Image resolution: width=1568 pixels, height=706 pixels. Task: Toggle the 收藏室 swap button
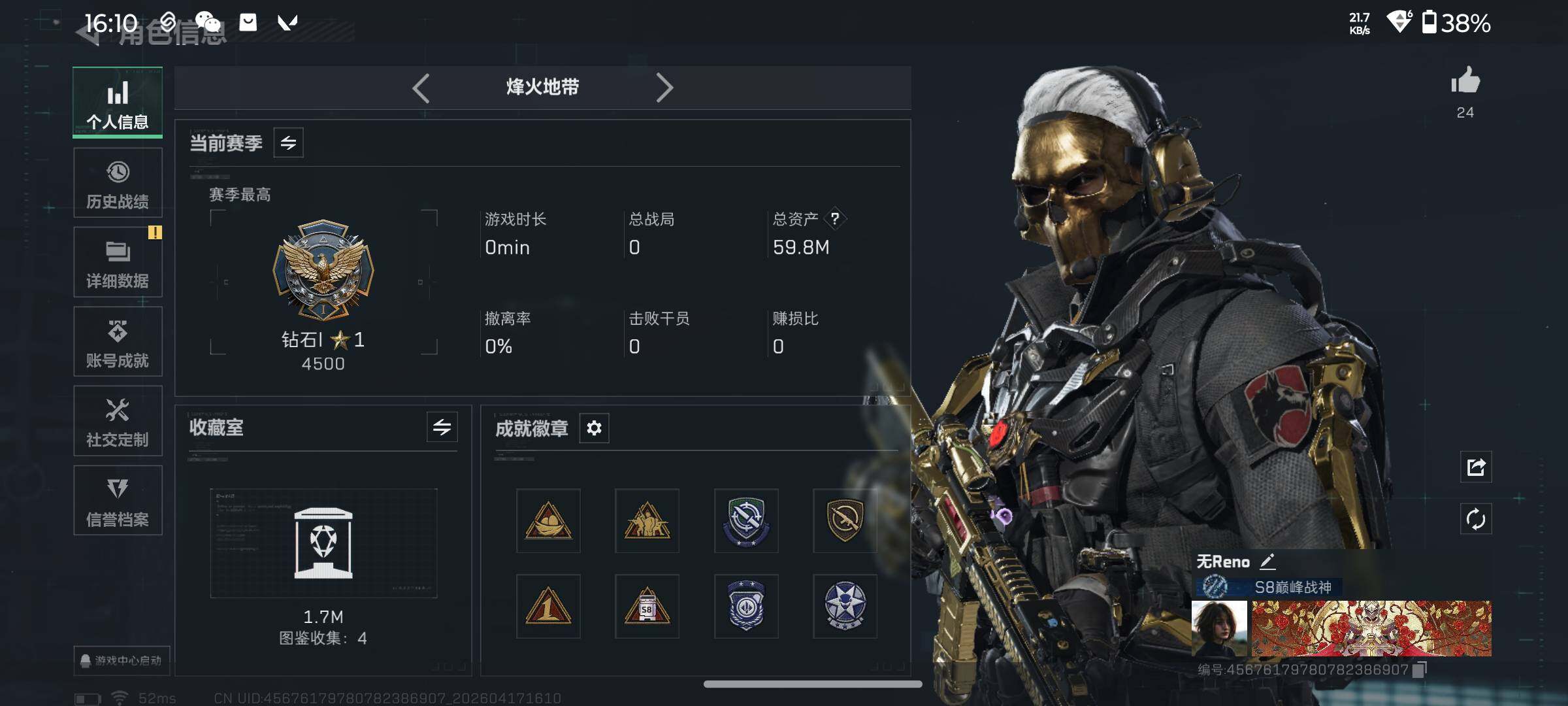(442, 428)
